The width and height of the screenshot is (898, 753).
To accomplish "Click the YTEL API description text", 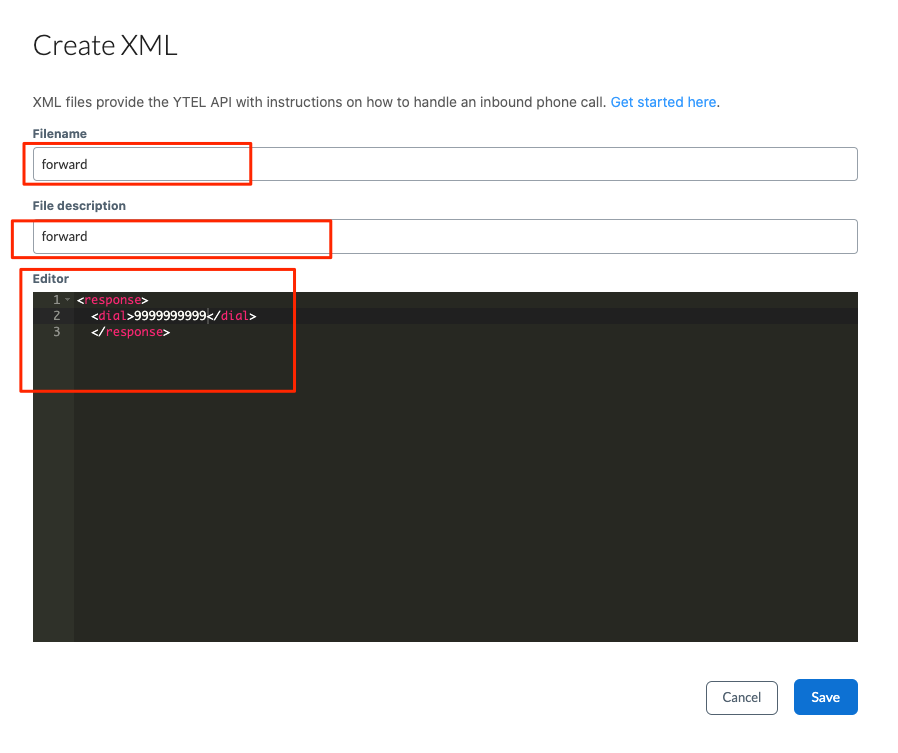I will coord(319,102).
